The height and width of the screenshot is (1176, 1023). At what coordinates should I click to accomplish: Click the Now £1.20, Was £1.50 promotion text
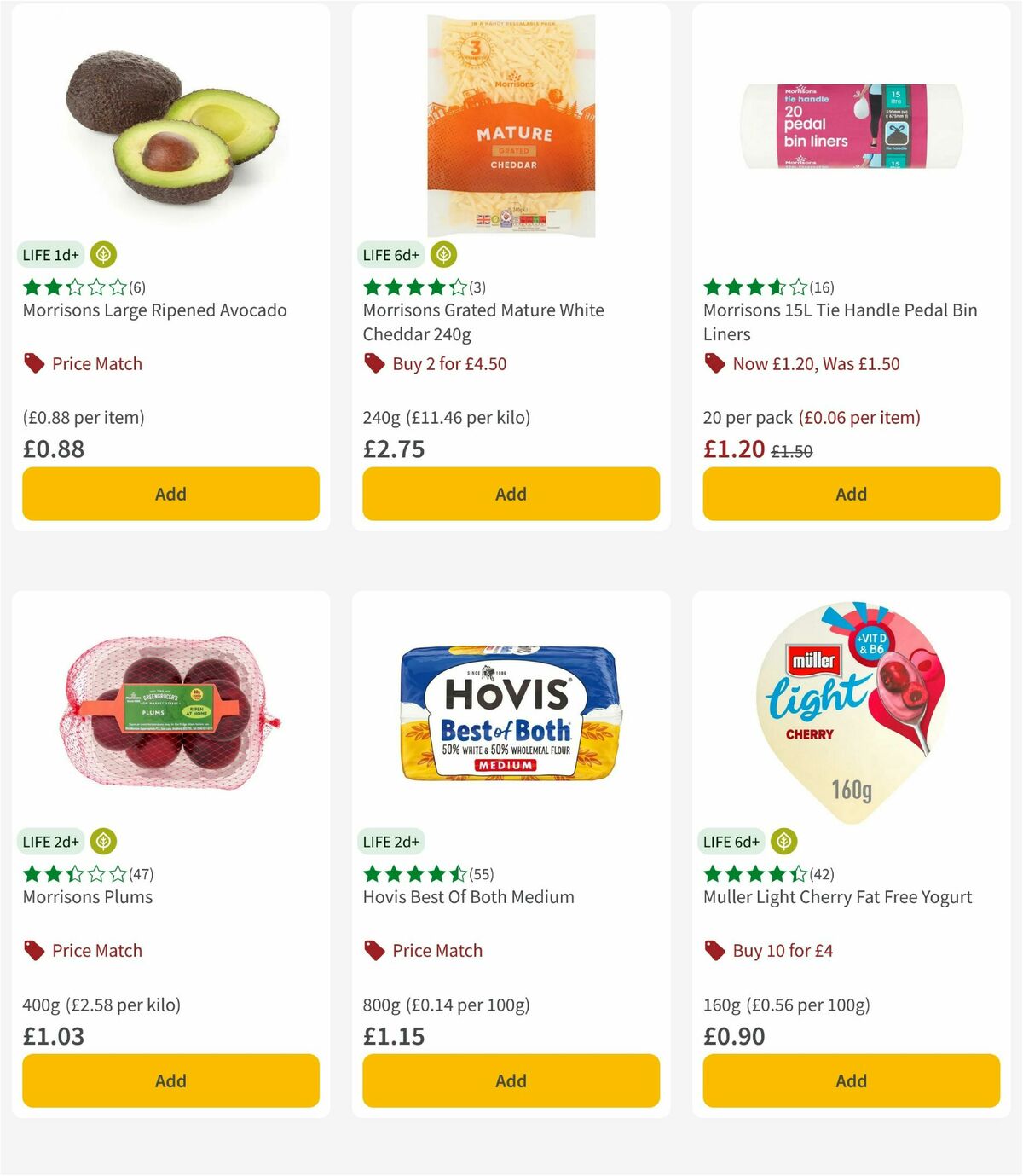pos(819,363)
